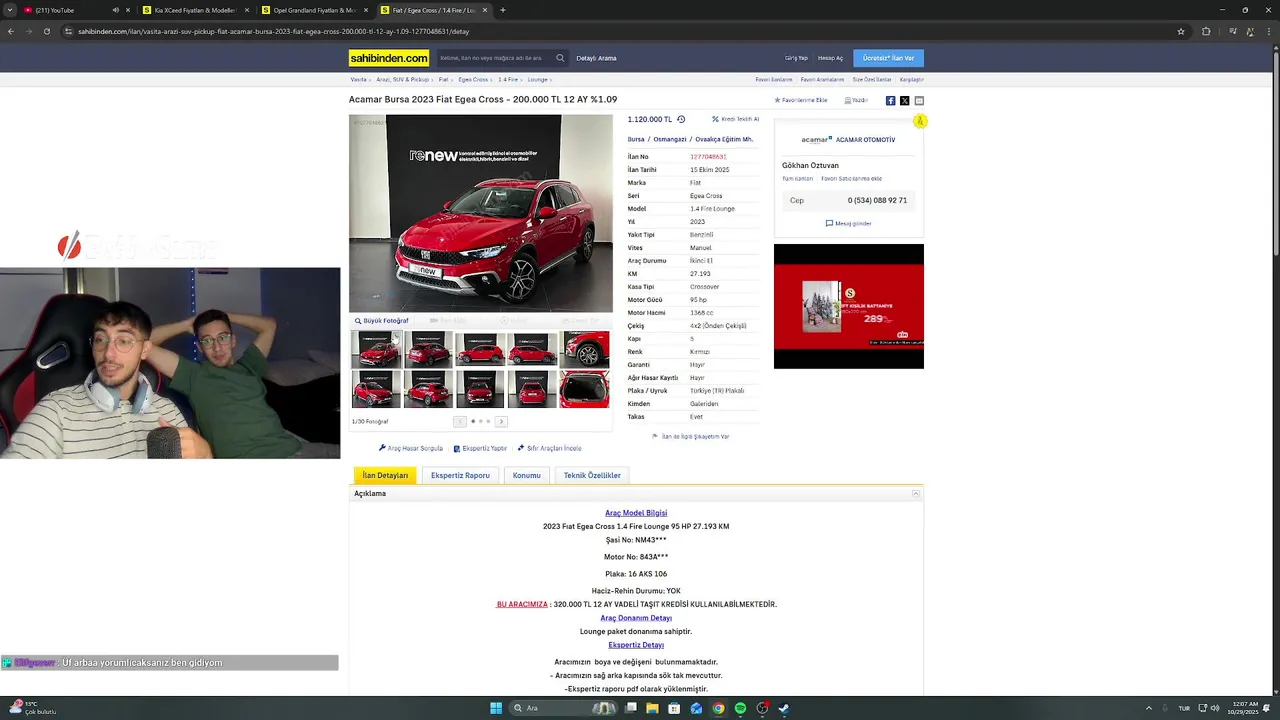The width and height of the screenshot is (1280, 720).
Task: Open Büyük Fotoğraf view
Action: [382, 321]
